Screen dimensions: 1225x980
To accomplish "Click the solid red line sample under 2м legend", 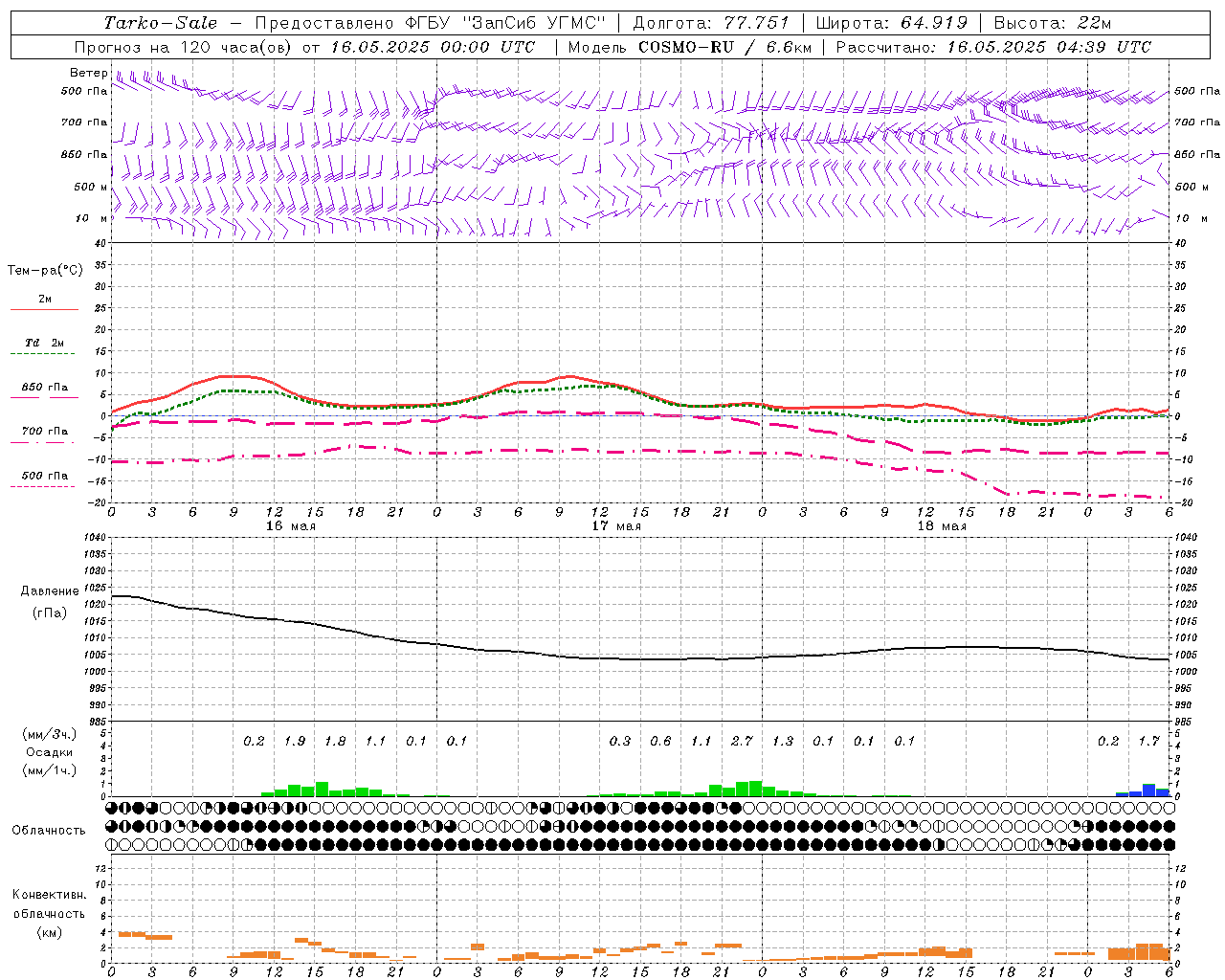I will pos(44,310).
